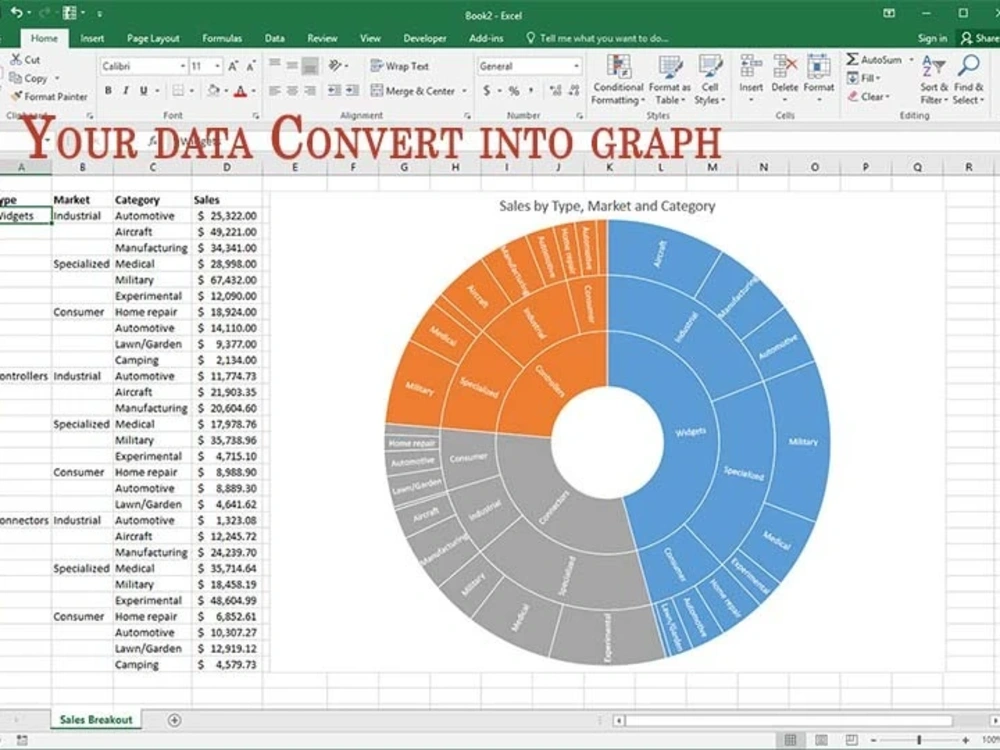
Task: Click Tell me what you want to do box
Action: 597,38
